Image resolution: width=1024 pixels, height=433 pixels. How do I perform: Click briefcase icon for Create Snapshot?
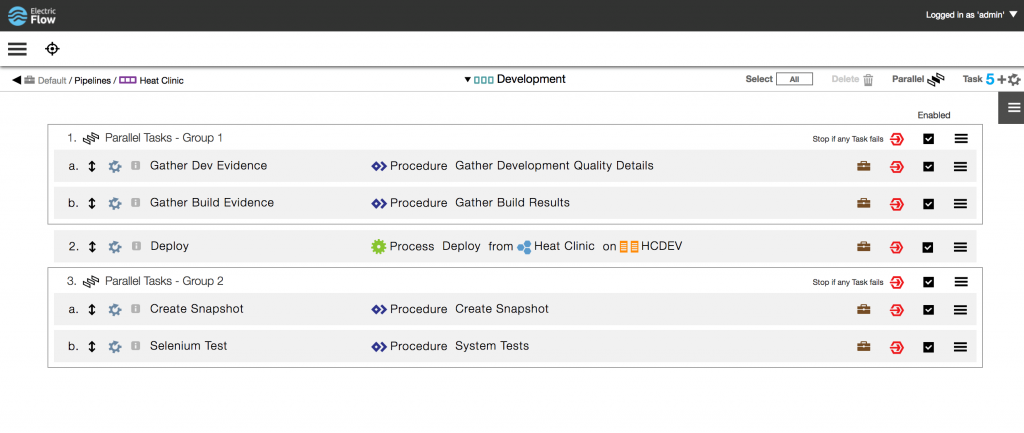click(x=863, y=310)
